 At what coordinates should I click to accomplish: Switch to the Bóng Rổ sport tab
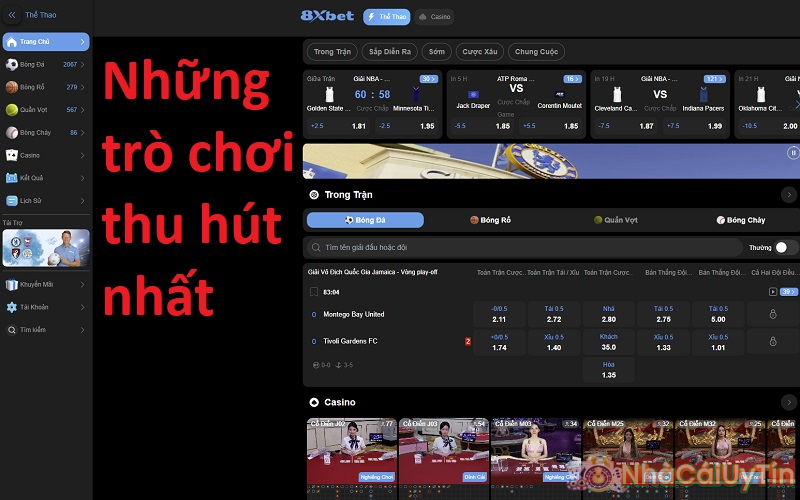click(490, 220)
